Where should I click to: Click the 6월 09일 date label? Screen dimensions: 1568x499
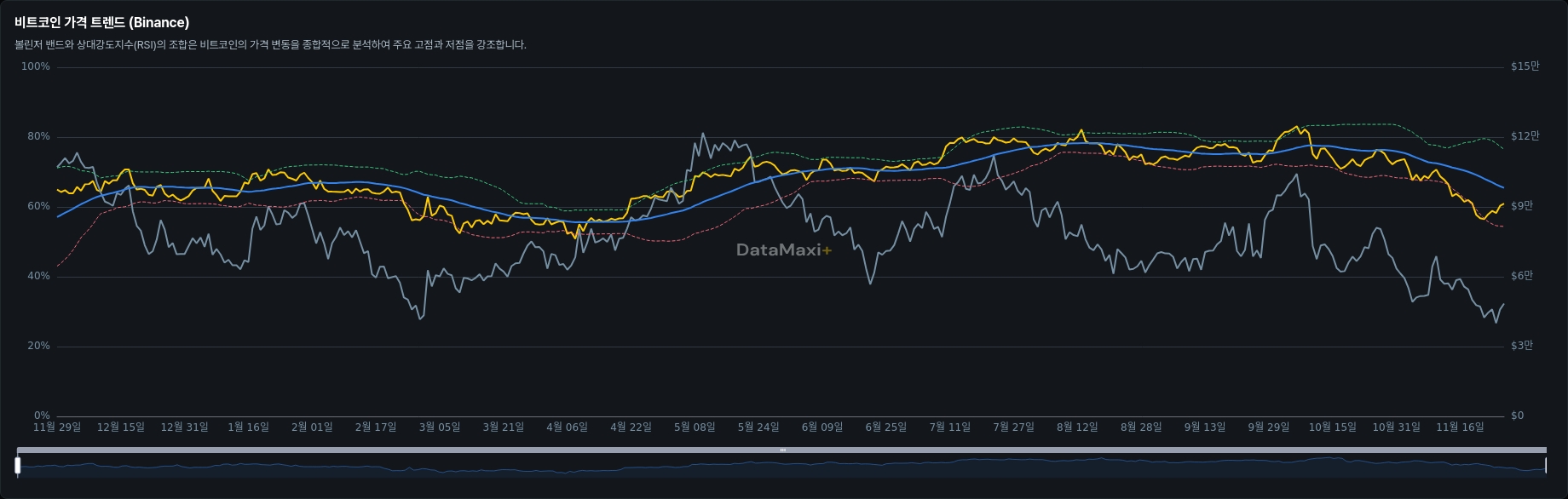(822, 427)
